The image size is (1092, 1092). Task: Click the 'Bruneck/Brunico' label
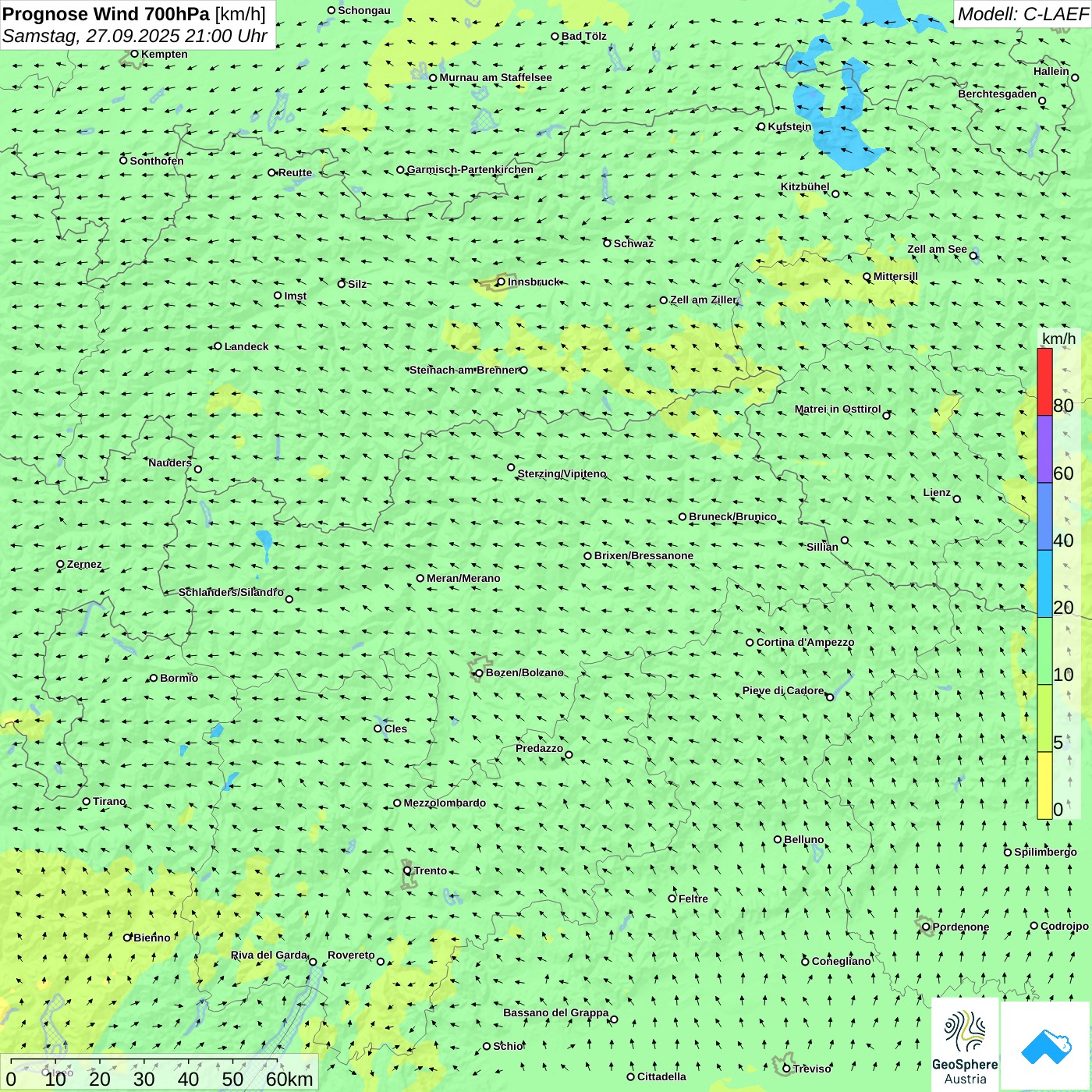click(x=732, y=516)
